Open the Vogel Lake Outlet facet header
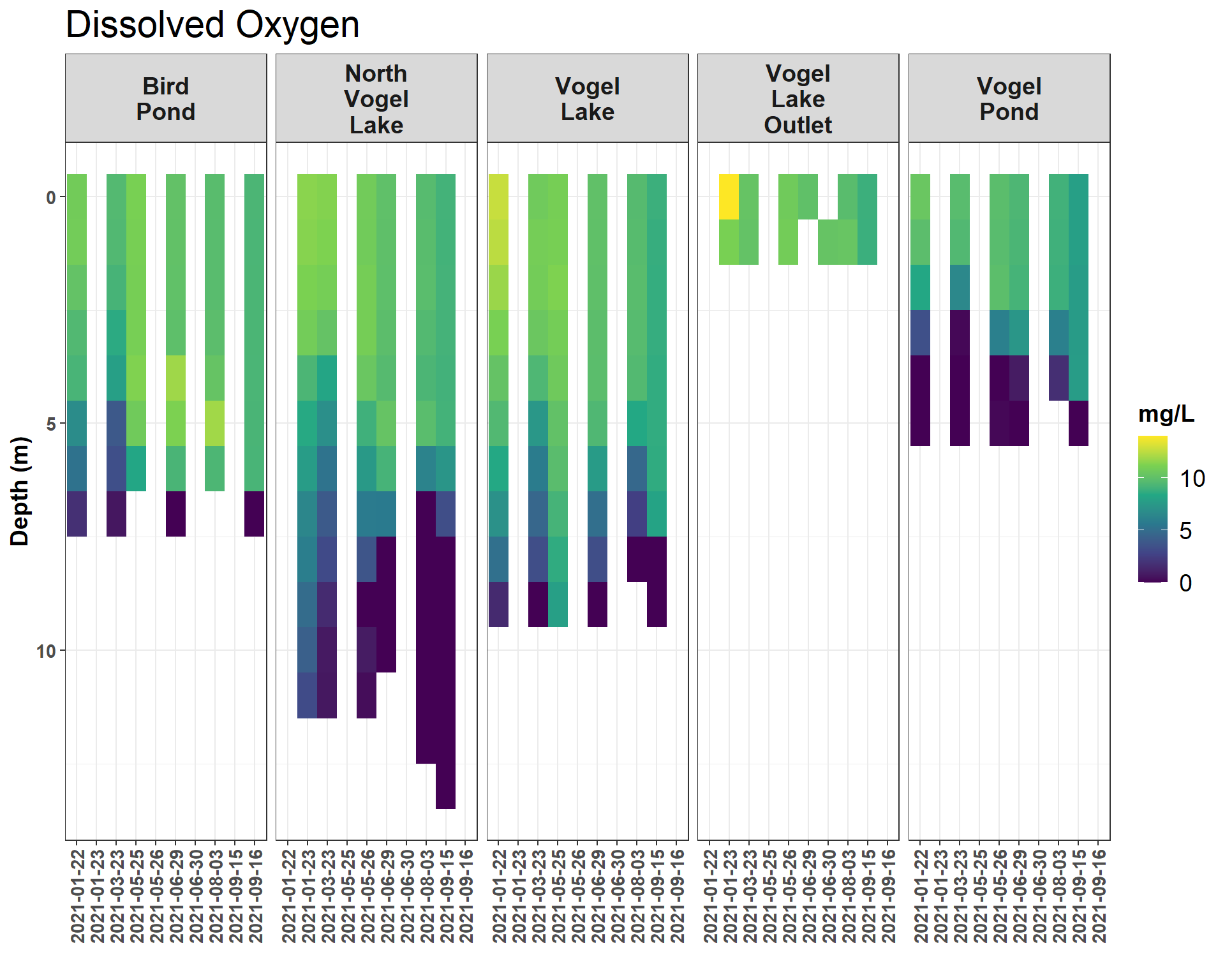 pos(798,99)
